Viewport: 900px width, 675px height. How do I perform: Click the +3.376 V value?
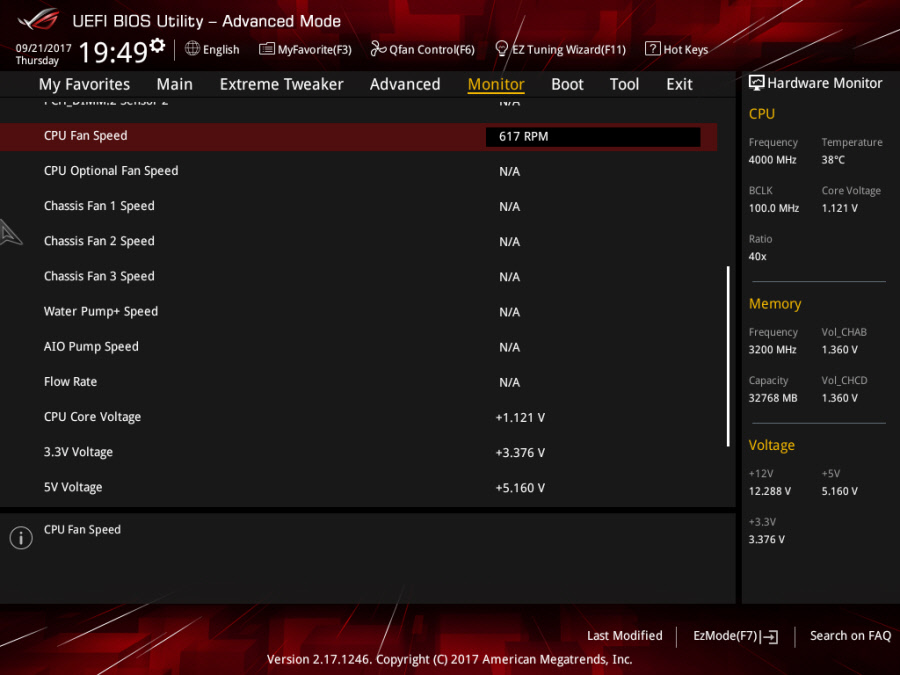pos(520,453)
